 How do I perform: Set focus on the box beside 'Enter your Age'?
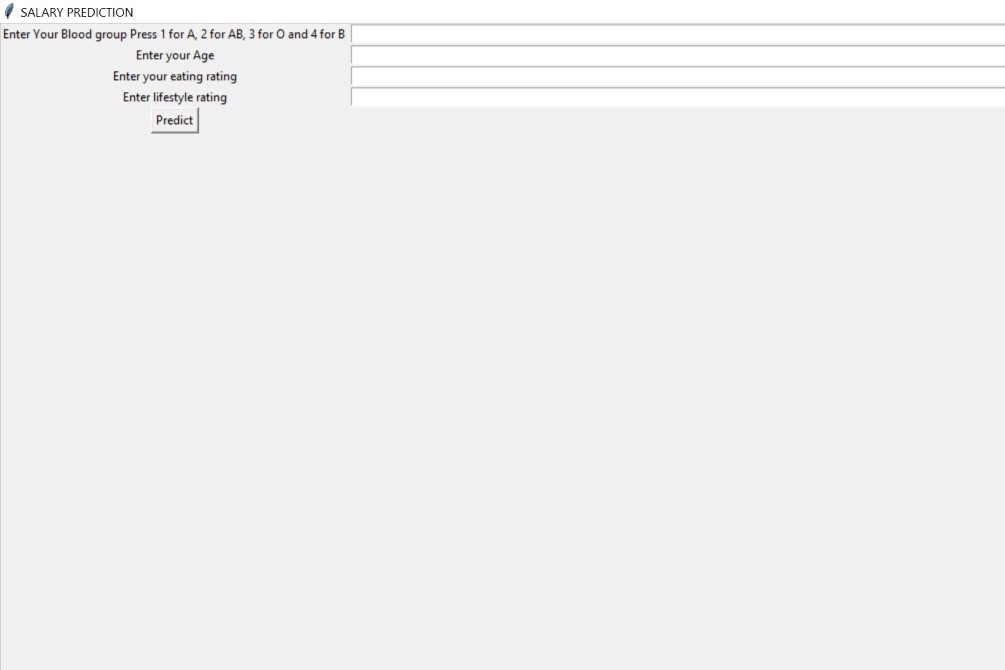[678, 55]
